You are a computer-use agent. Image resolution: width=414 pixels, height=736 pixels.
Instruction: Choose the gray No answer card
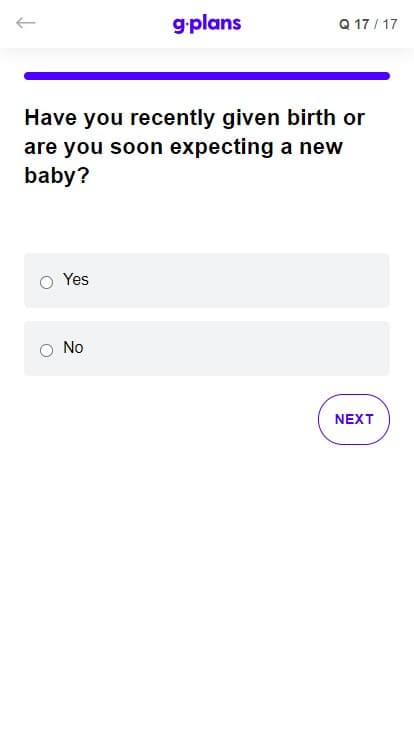tap(207, 348)
